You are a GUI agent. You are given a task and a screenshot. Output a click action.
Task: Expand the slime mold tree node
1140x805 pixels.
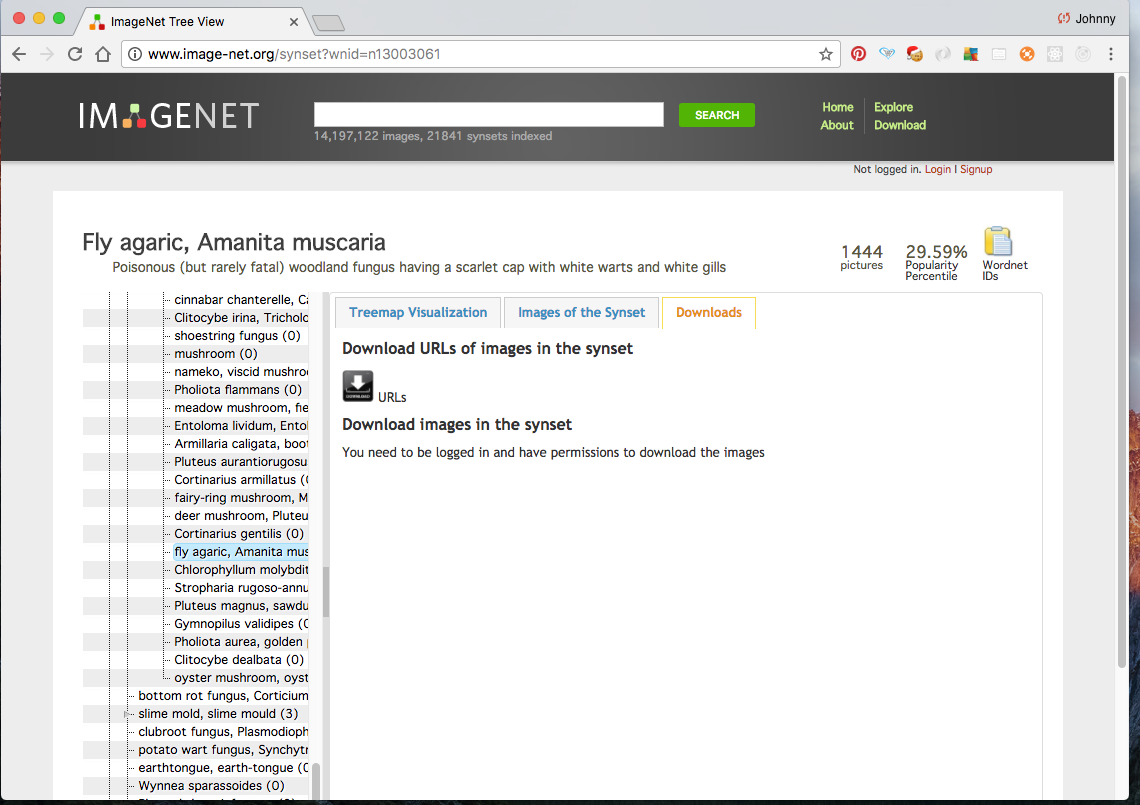tap(127, 714)
